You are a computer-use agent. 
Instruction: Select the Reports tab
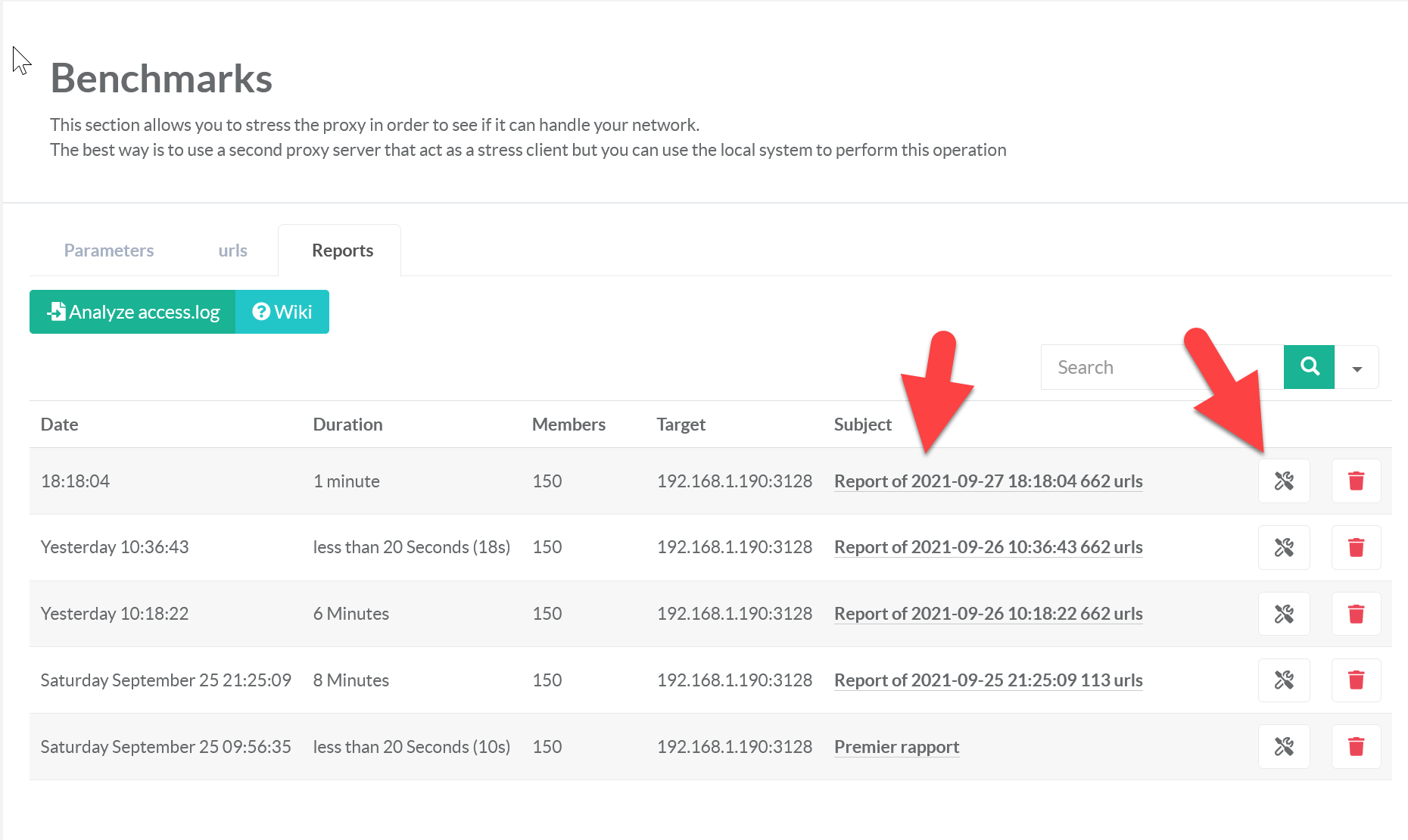pos(342,250)
